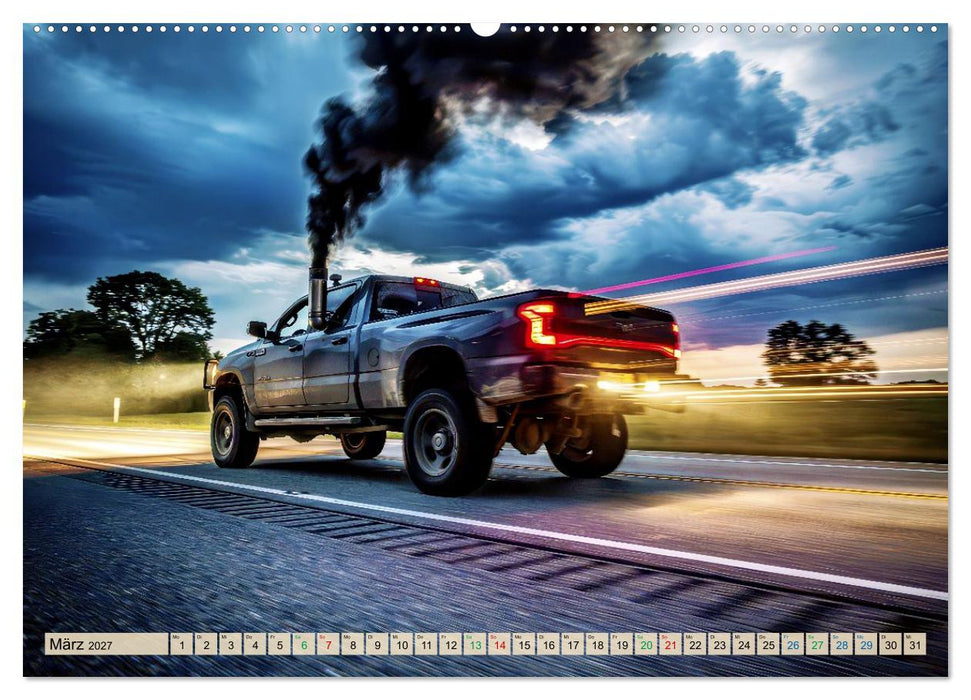Select day 4 in the calendar strip
The image size is (971, 700).
point(255,644)
